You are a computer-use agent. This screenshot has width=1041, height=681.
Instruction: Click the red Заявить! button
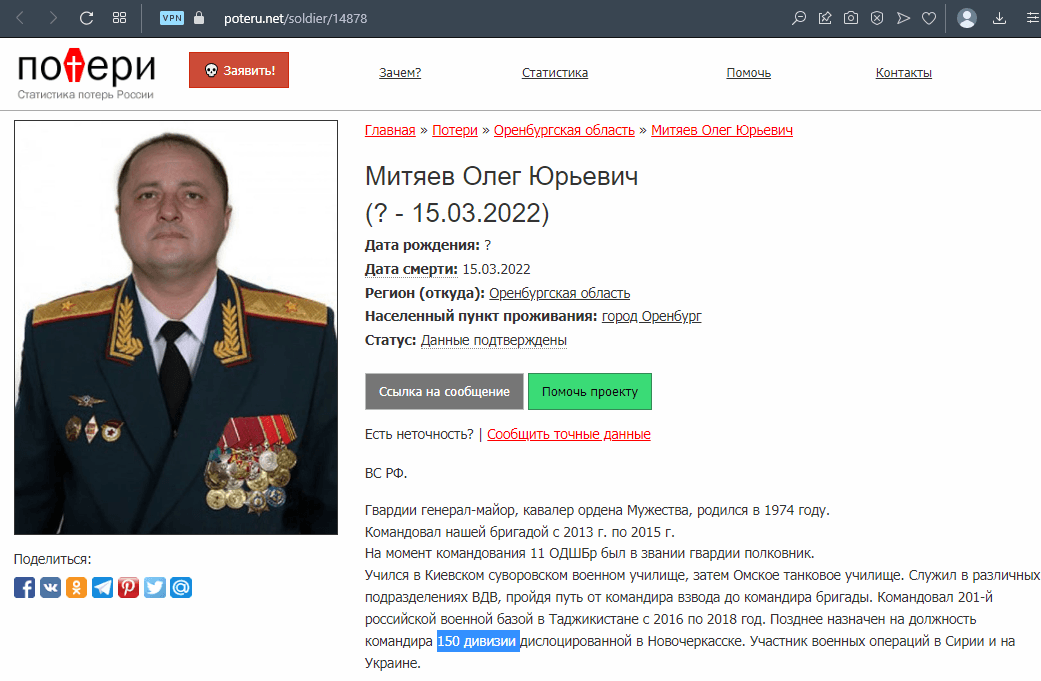click(239, 70)
